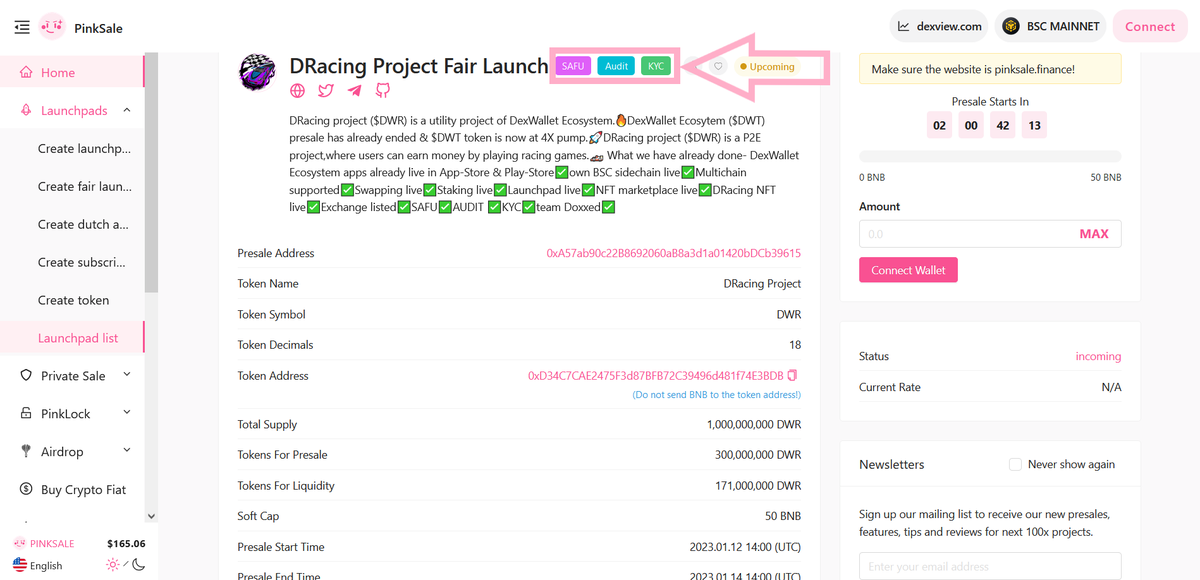
Task: Click the PinkSale logo in header
Action: click(x=53, y=27)
